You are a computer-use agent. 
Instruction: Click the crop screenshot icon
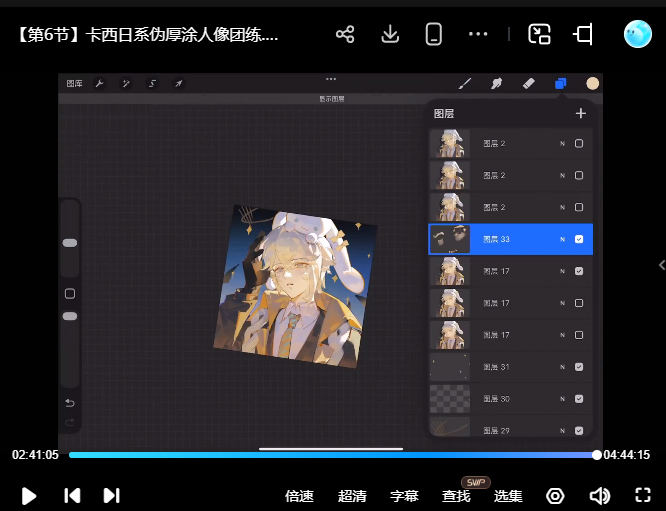[583, 34]
